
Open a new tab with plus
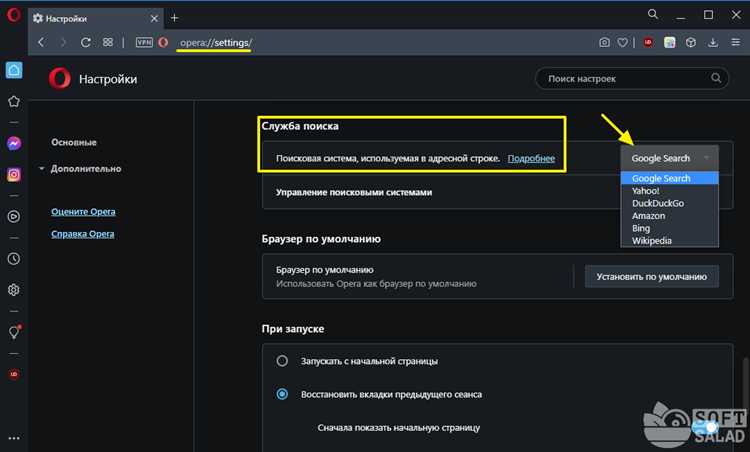tap(175, 18)
